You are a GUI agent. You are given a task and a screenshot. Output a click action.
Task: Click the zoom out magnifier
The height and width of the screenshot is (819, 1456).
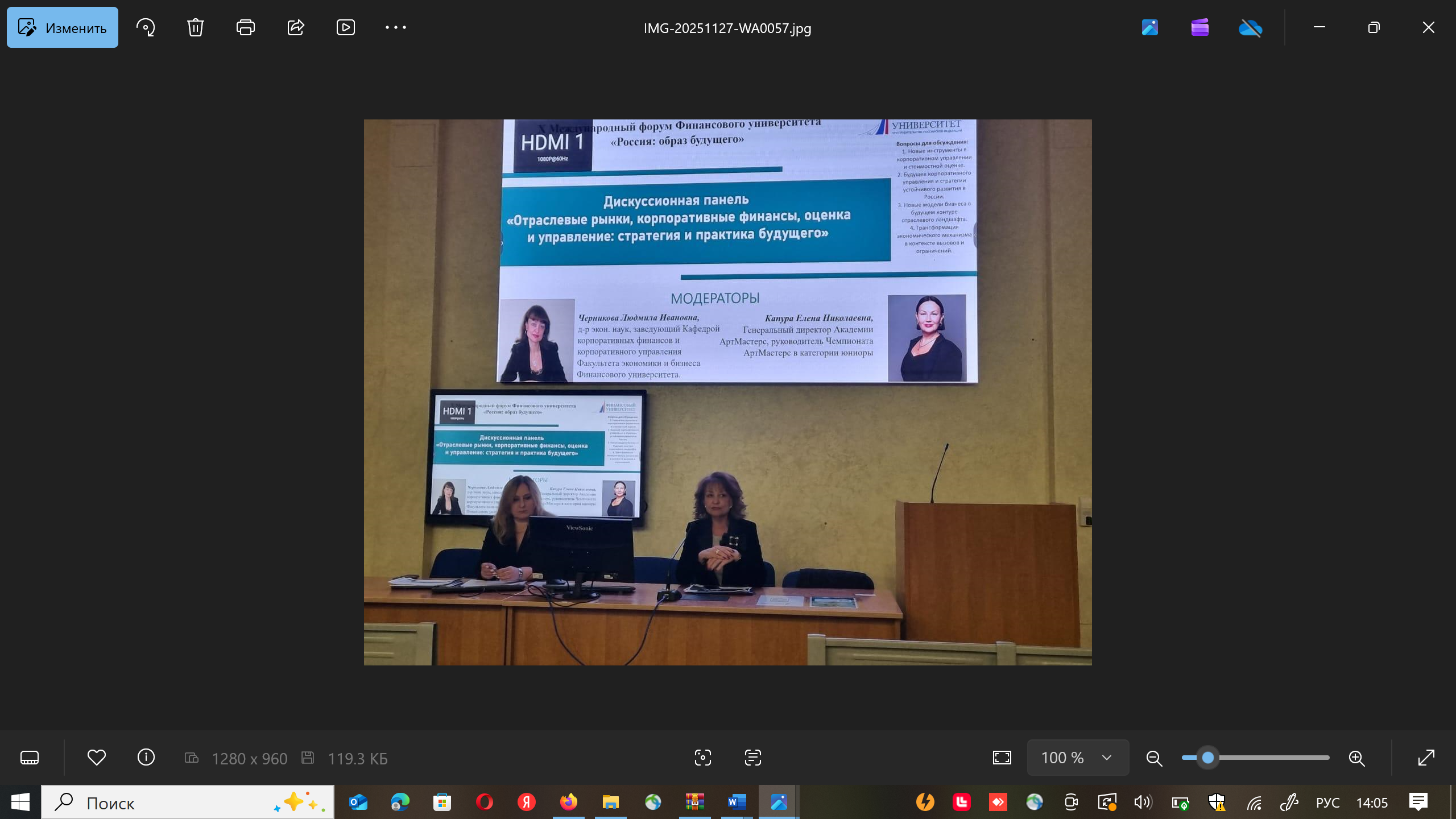(x=1154, y=758)
